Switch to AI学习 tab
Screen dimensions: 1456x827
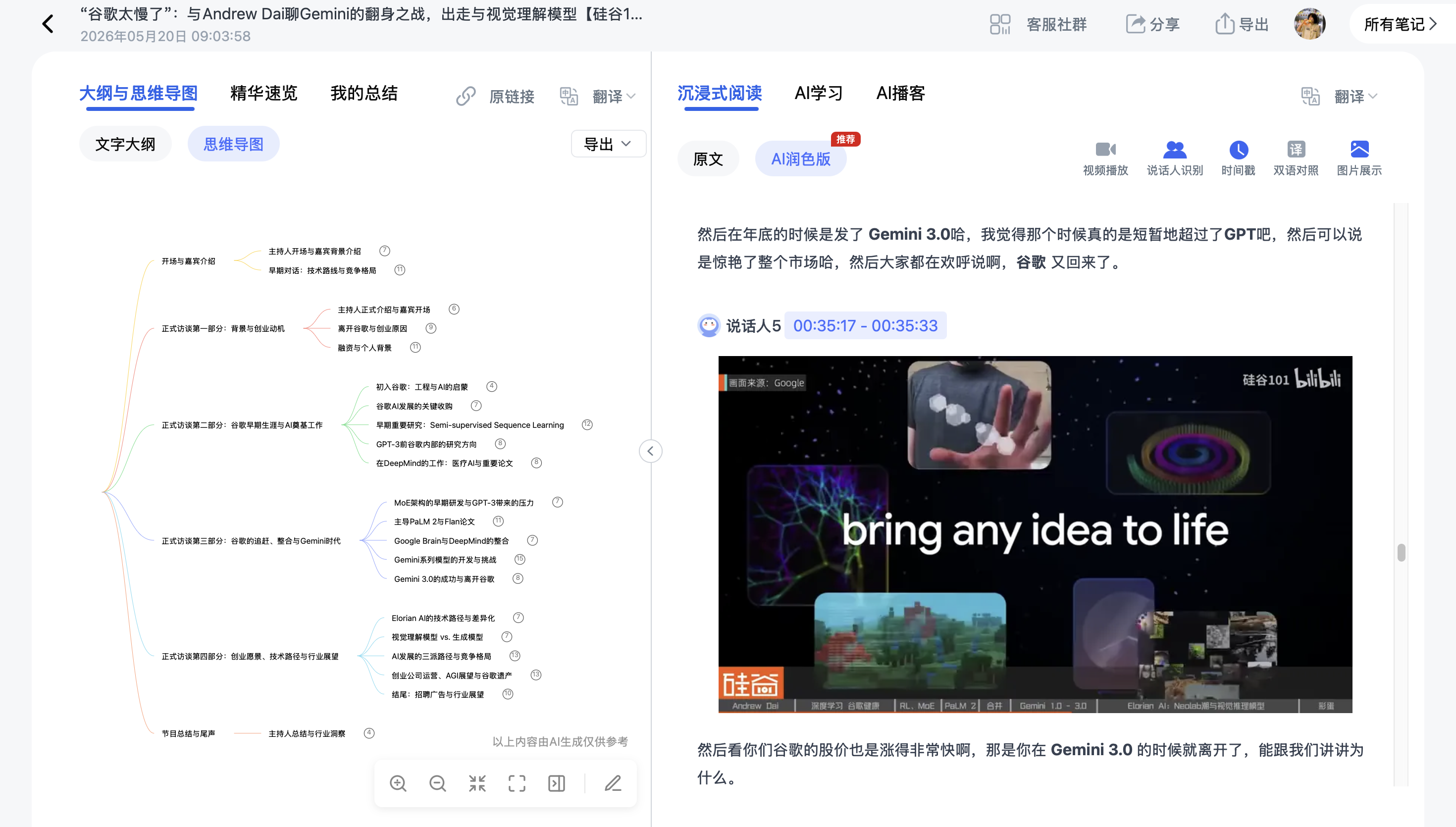(818, 93)
